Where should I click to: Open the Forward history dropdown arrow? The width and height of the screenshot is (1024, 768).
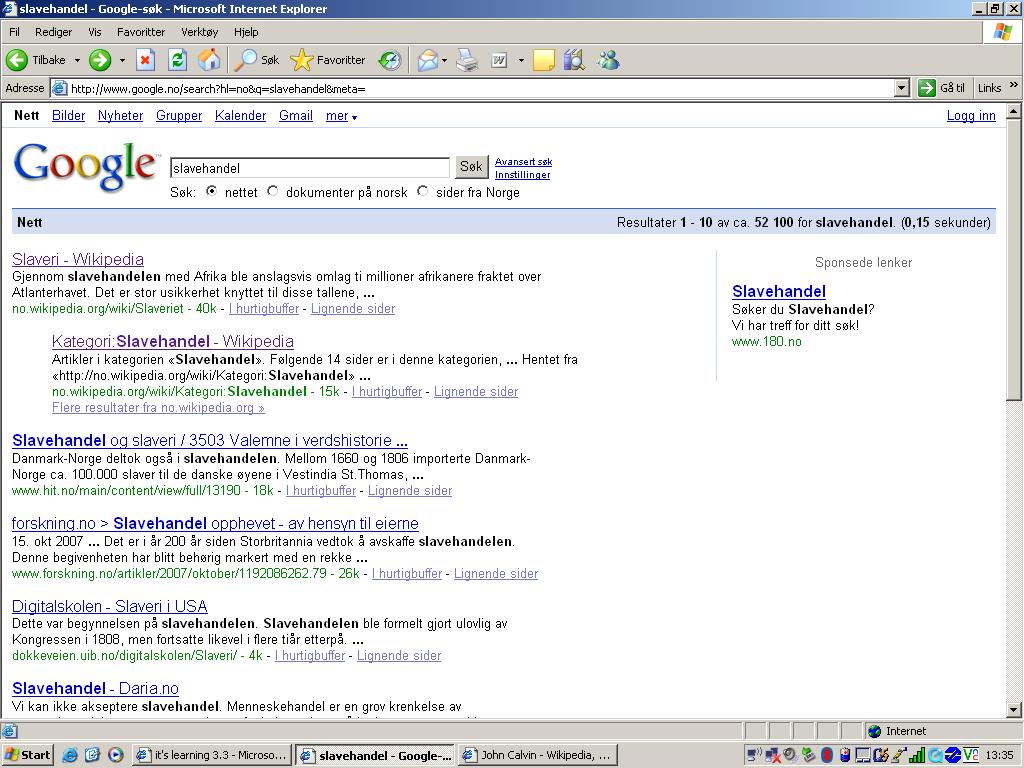[x=122, y=60]
